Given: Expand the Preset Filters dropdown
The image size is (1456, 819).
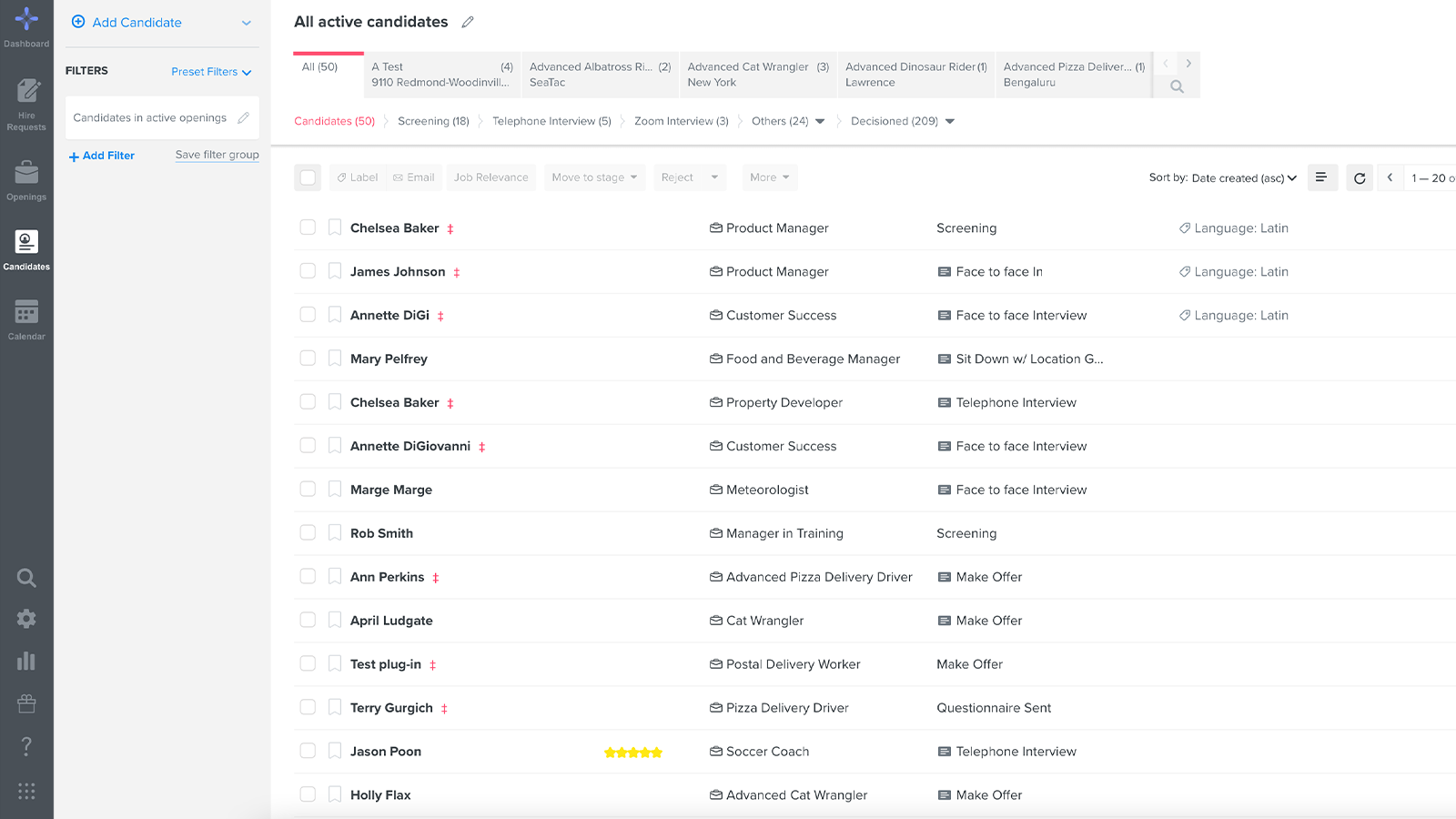Looking at the screenshot, I should [211, 72].
